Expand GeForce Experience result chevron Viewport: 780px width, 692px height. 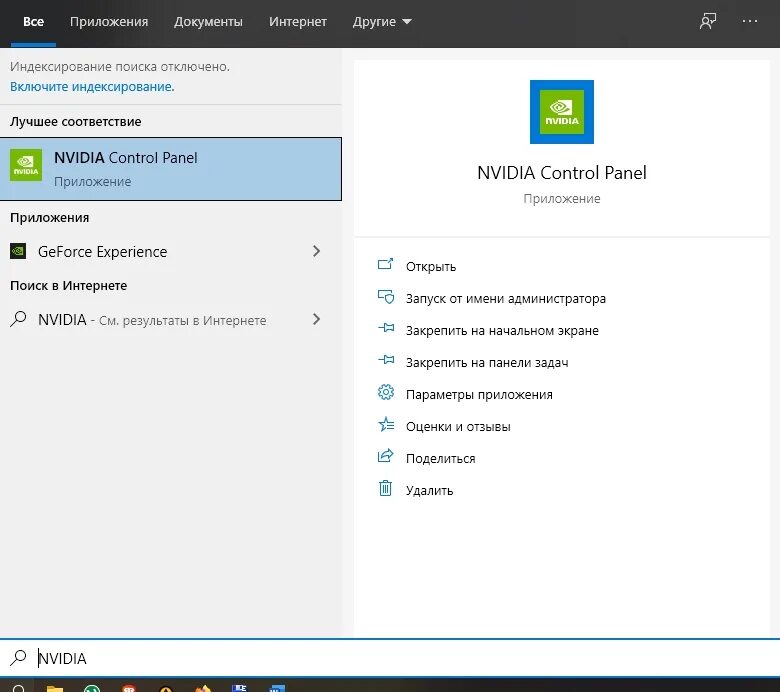click(316, 251)
